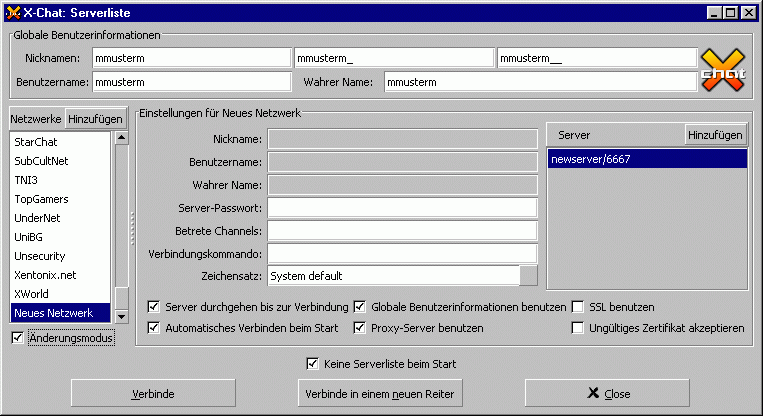The height and width of the screenshot is (416, 763).
Task: Choose XWorld in network list
Action: 60,294
